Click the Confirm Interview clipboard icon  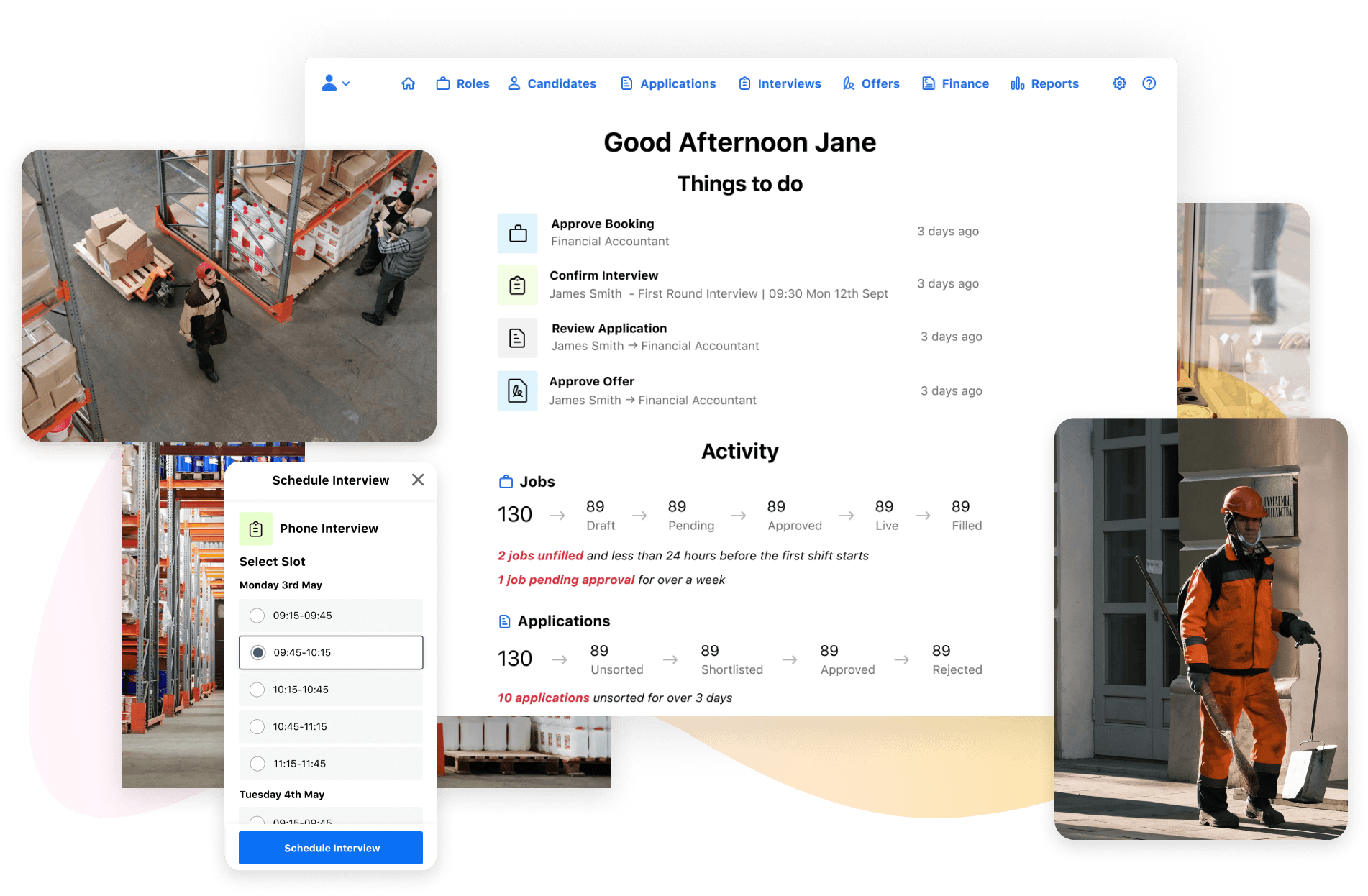[517, 285]
